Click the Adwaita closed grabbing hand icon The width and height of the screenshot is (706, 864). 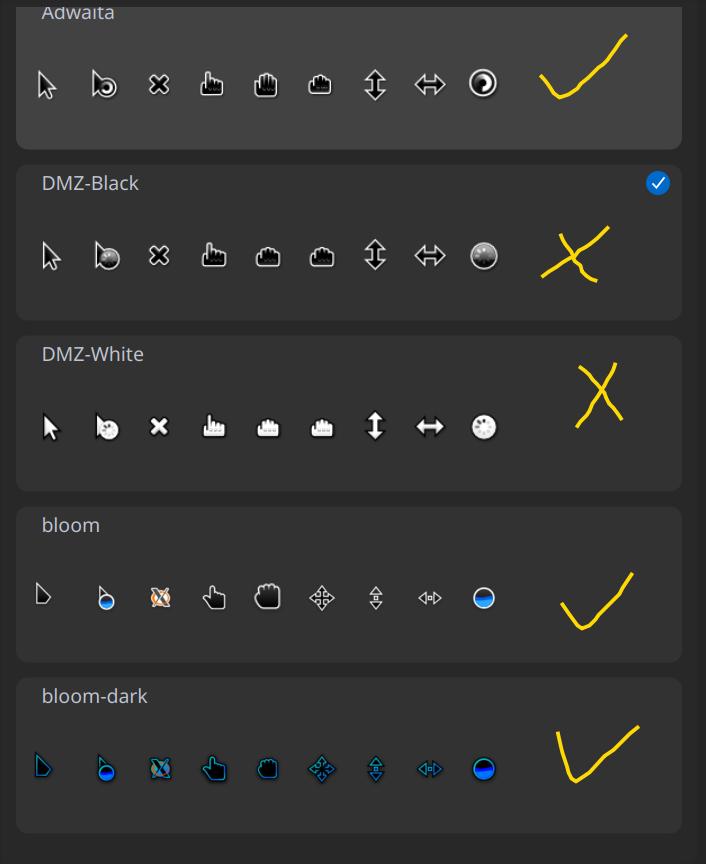320,85
